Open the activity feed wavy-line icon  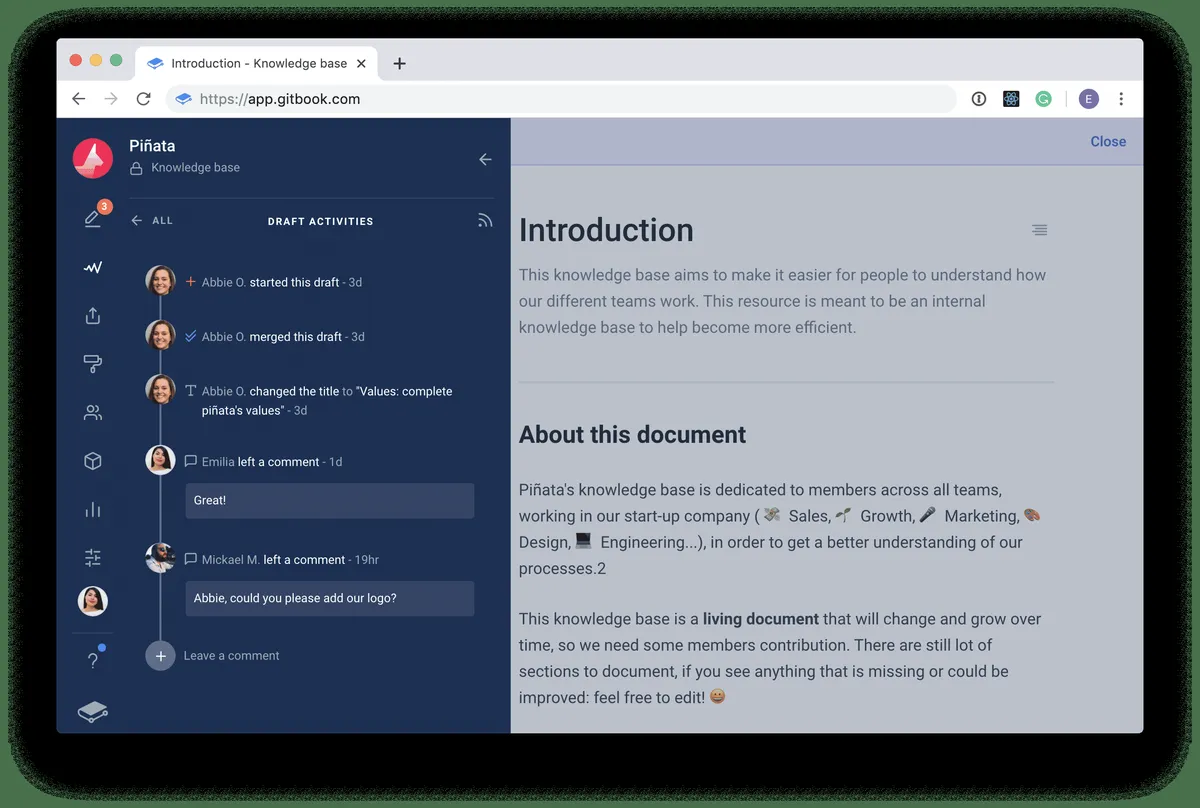tap(92, 267)
